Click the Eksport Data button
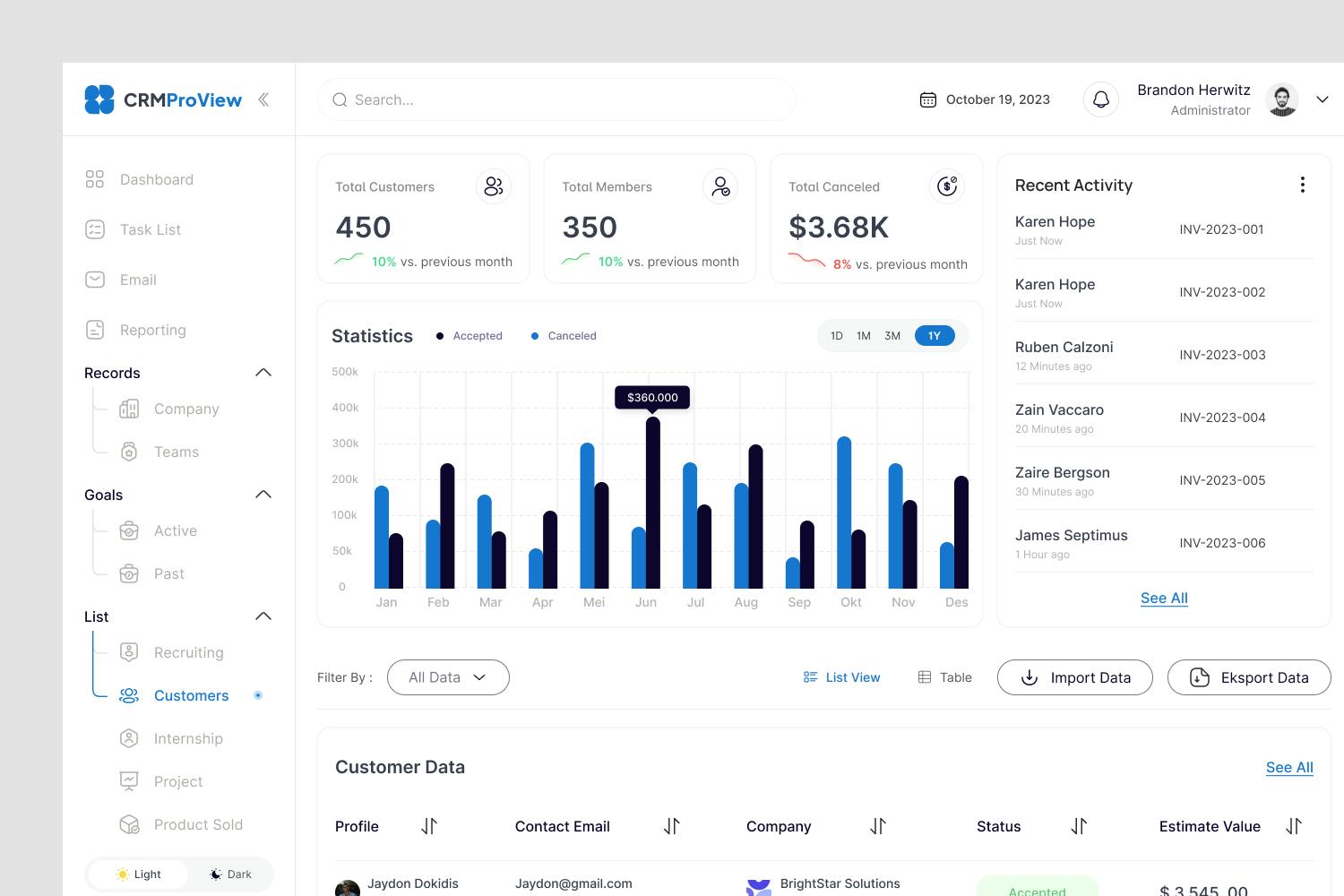This screenshot has width=1344, height=896. (1249, 677)
